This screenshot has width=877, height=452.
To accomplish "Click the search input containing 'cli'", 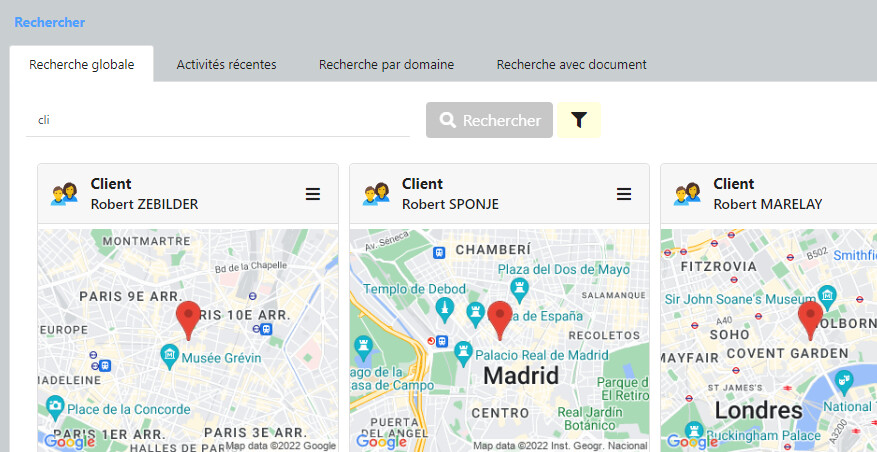I will (218, 120).
